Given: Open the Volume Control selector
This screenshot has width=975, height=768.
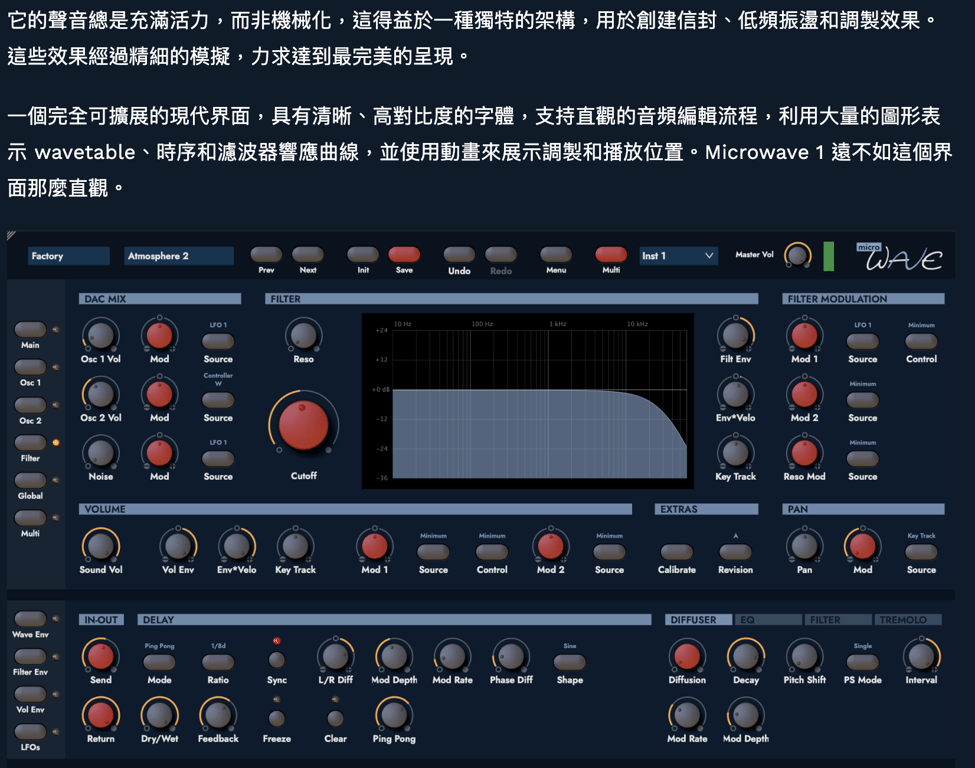Looking at the screenshot, I should pos(492,552).
